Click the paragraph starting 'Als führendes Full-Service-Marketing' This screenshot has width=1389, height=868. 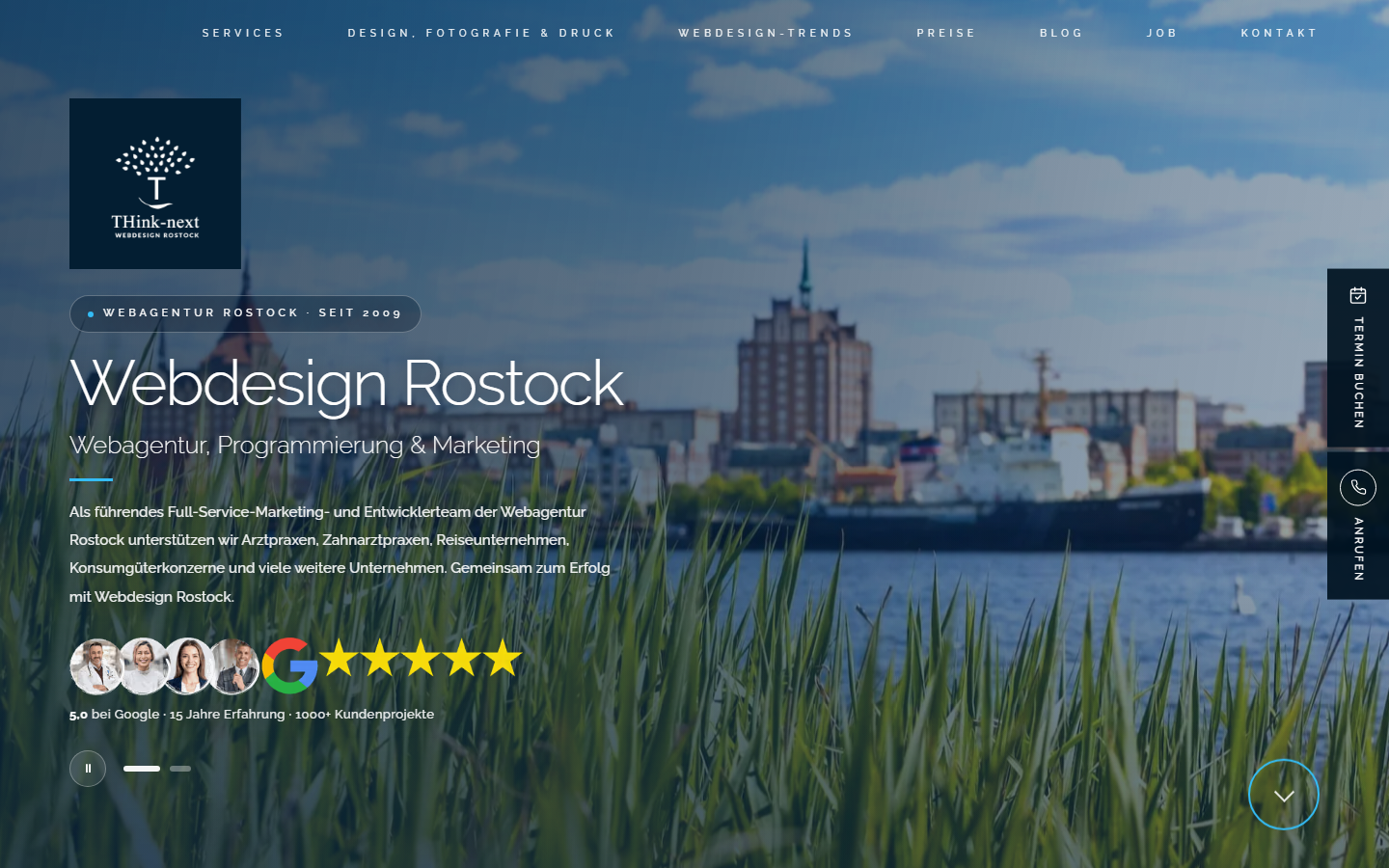[x=340, y=555]
